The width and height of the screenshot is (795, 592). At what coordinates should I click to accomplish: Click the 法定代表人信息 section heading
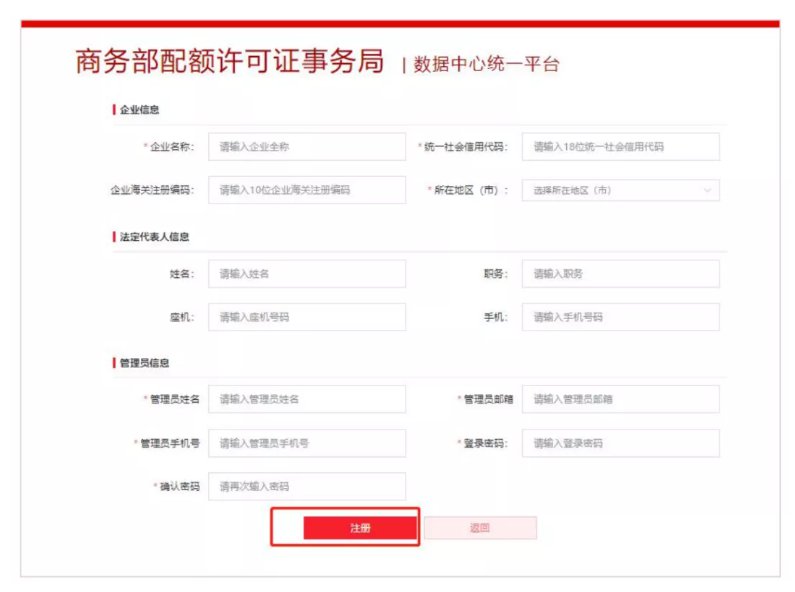tap(154, 237)
